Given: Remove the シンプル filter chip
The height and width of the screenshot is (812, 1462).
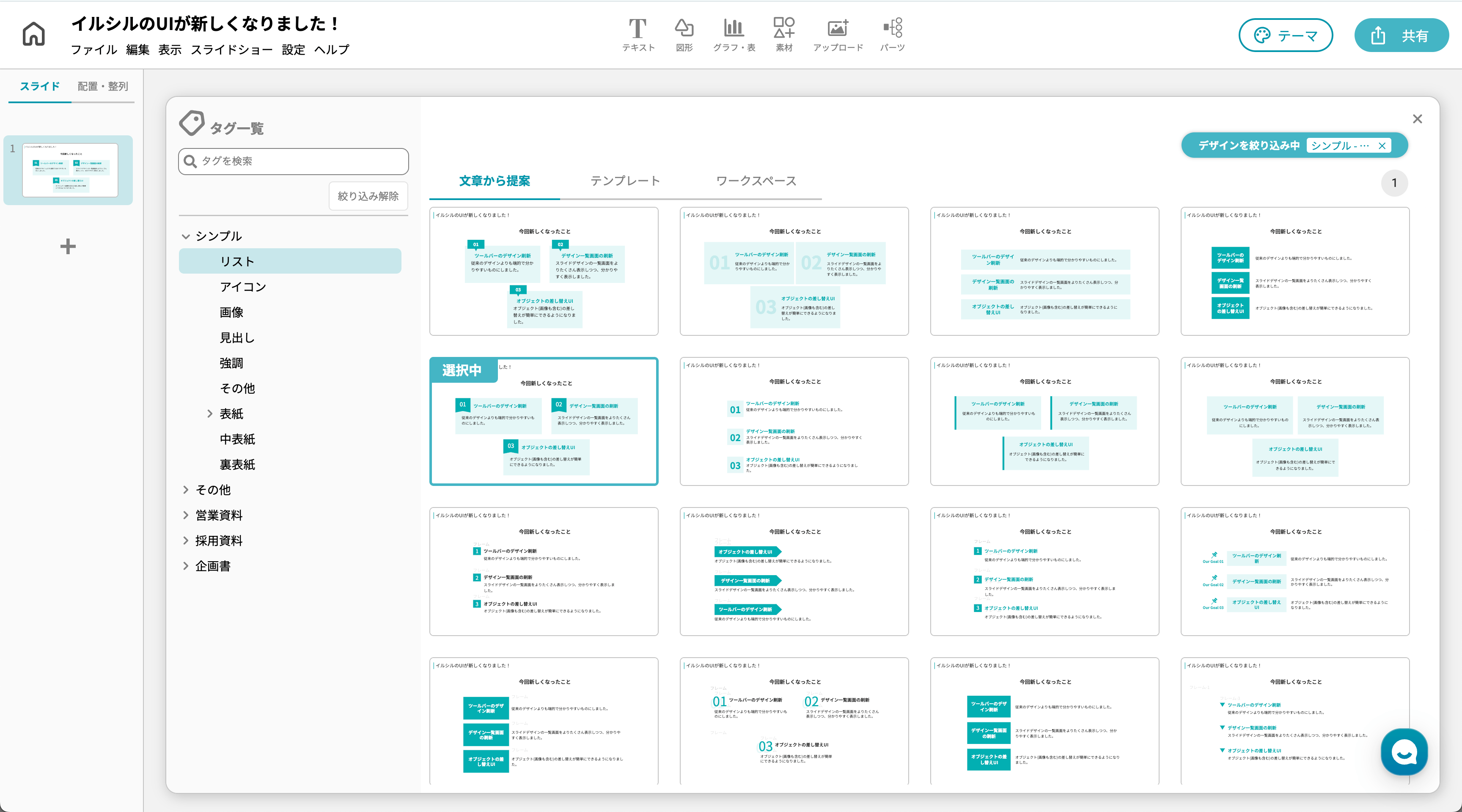Looking at the screenshot, I should [x=1382, y=146].
